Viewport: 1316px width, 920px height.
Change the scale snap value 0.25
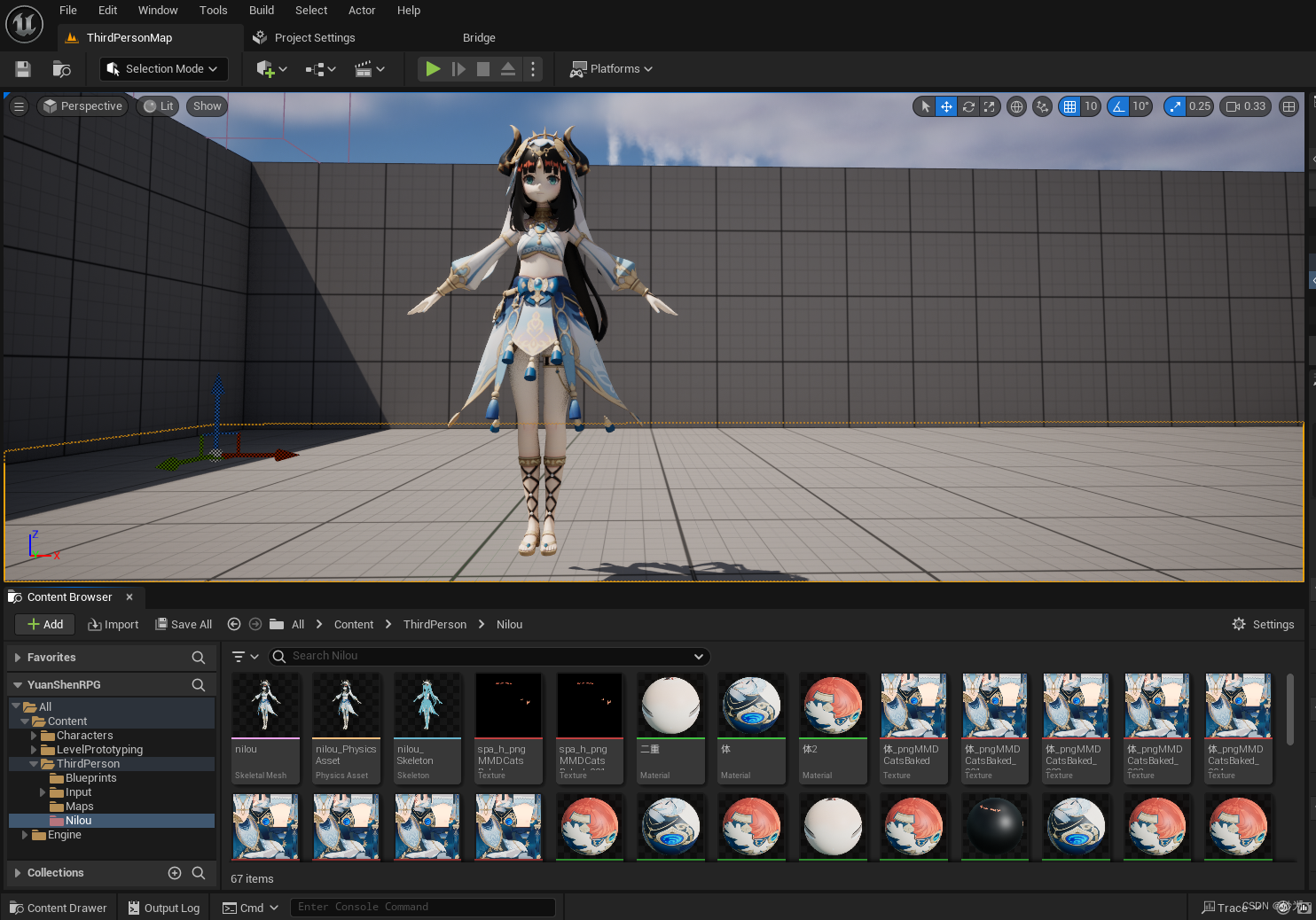[1200, 106]
